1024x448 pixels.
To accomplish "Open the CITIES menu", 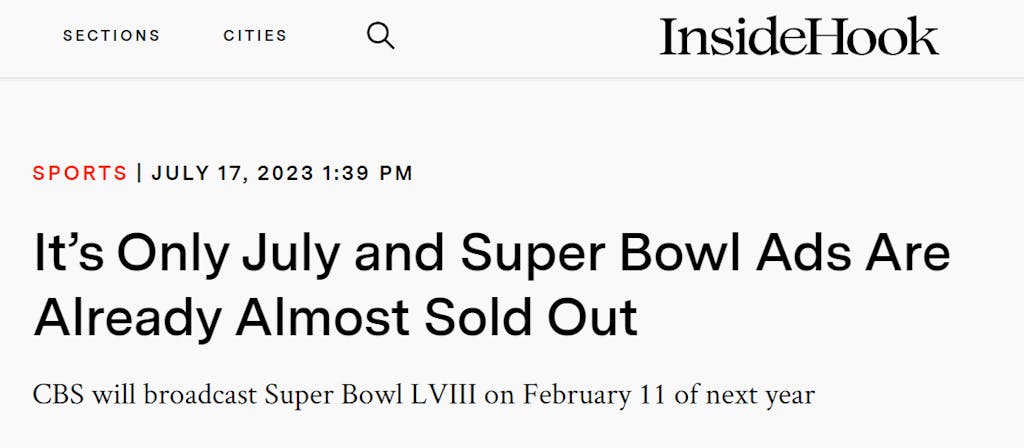I will click(x=255, y=36).
